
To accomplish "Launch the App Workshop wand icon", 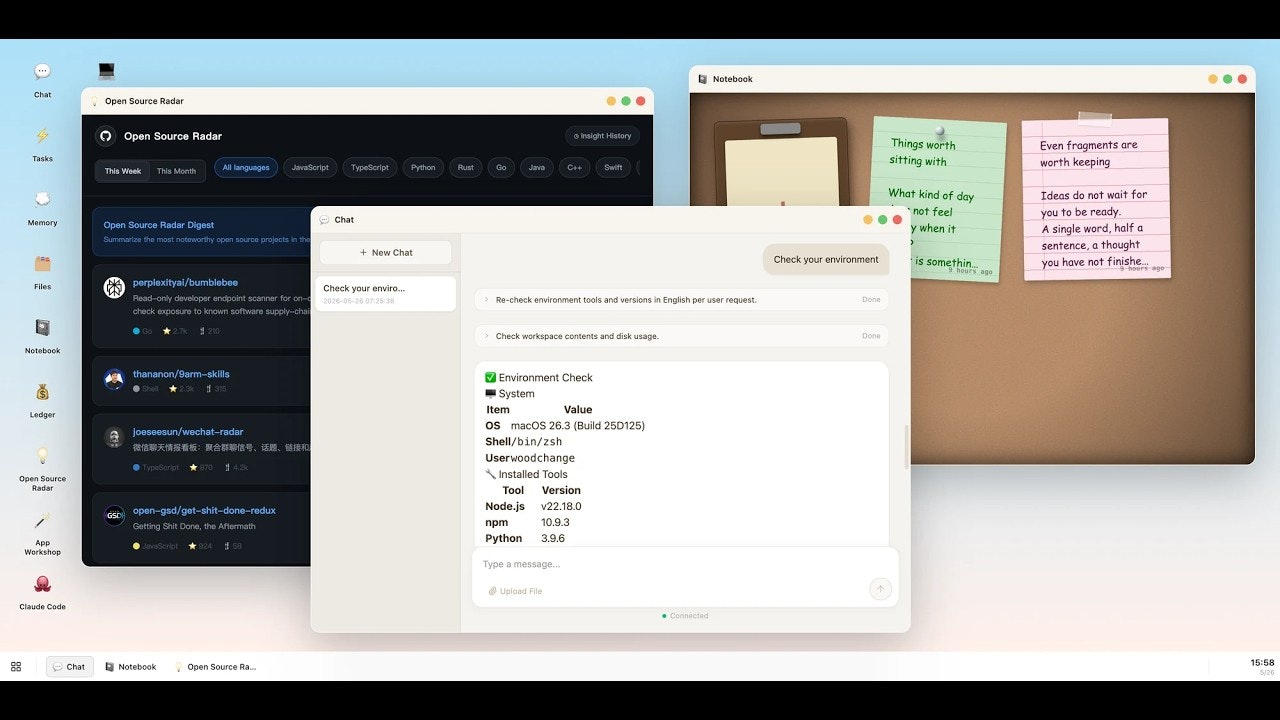I will coord(42,520).
